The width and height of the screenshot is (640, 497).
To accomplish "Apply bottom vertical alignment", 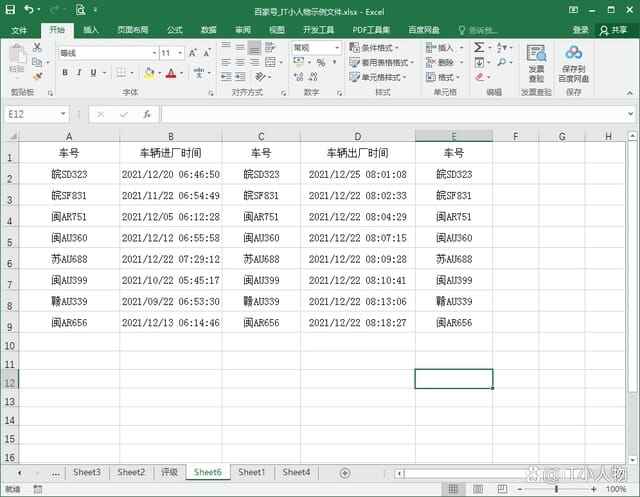I will 254,47.
